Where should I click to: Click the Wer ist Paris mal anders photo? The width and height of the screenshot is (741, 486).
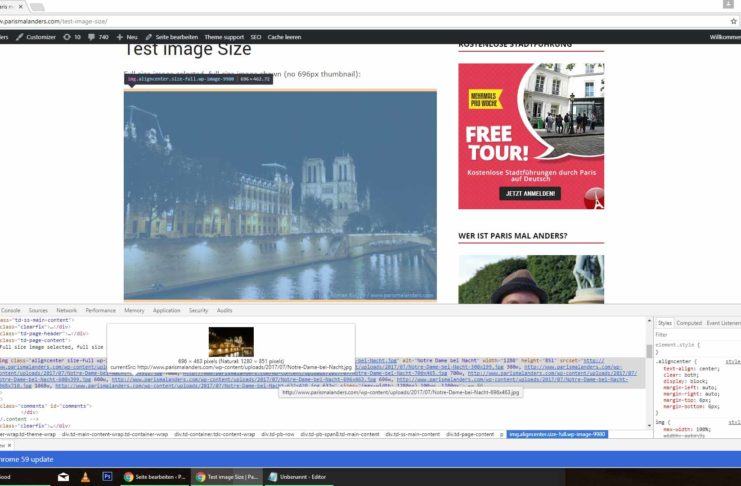531,279
